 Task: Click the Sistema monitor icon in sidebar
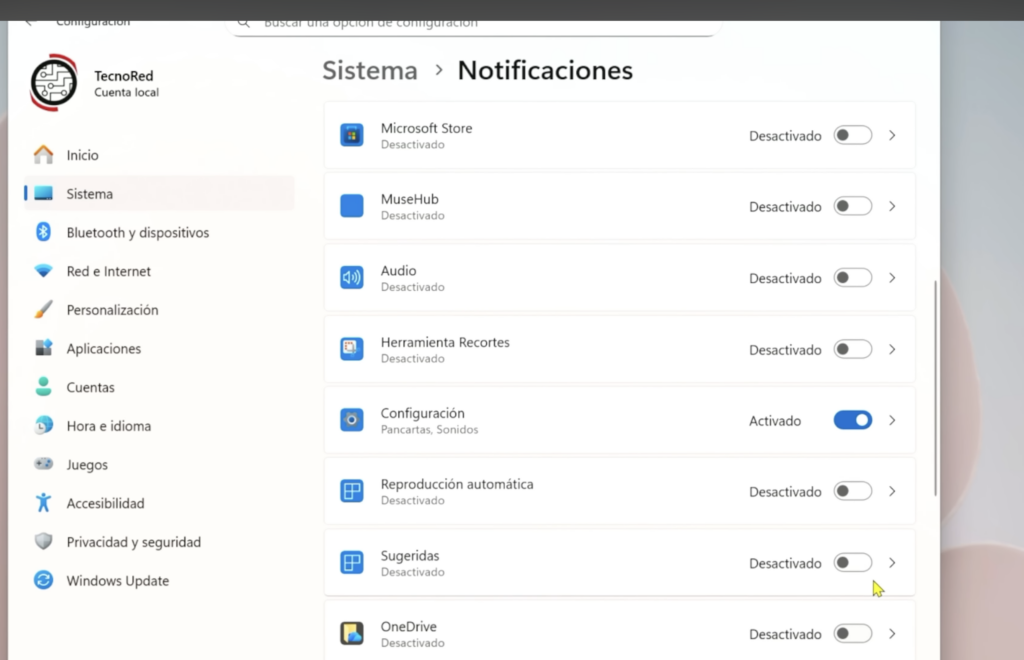pos(44,193)
